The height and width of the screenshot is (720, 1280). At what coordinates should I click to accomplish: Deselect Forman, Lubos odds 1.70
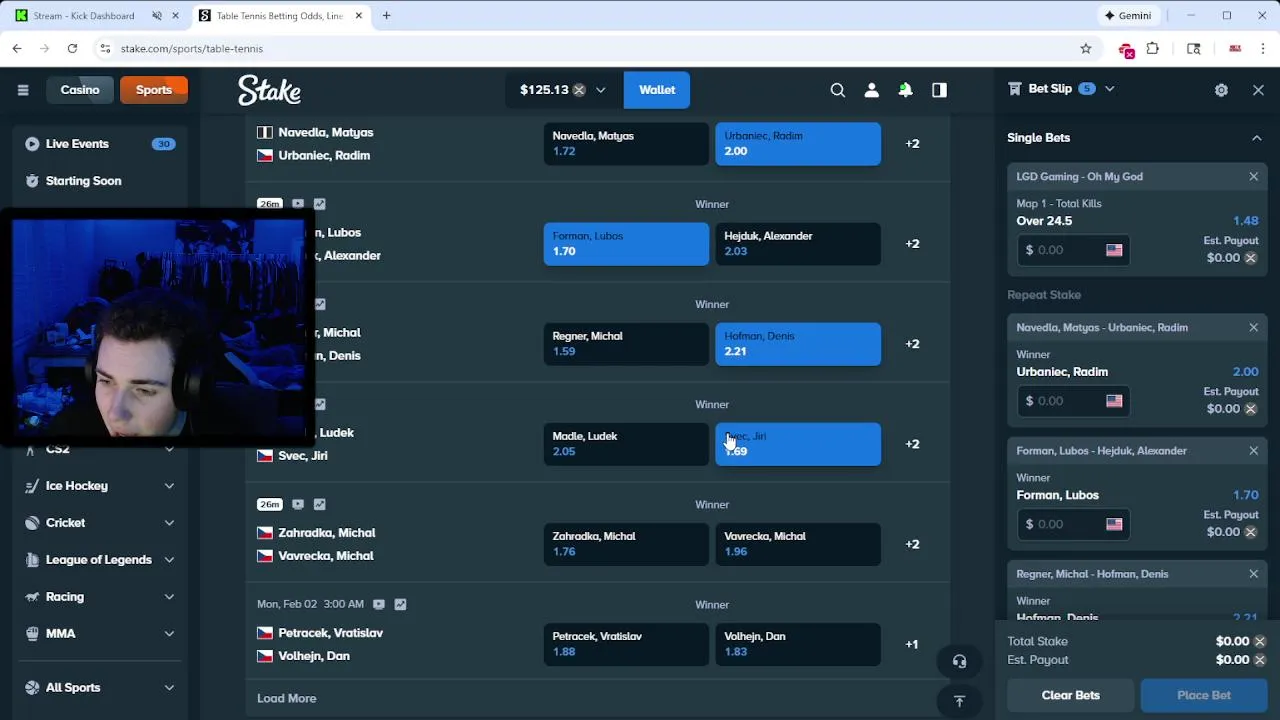(x=626, y=244)
